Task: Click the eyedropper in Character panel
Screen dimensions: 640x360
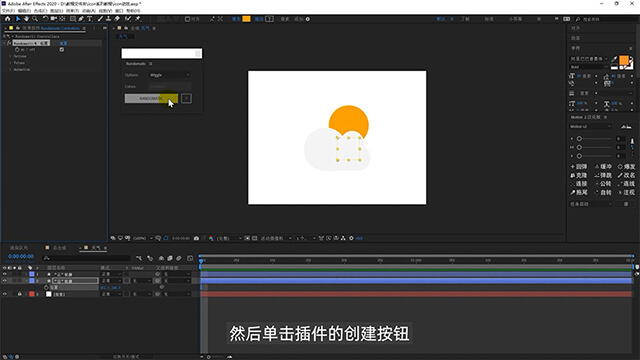Action: click(614, 59)
